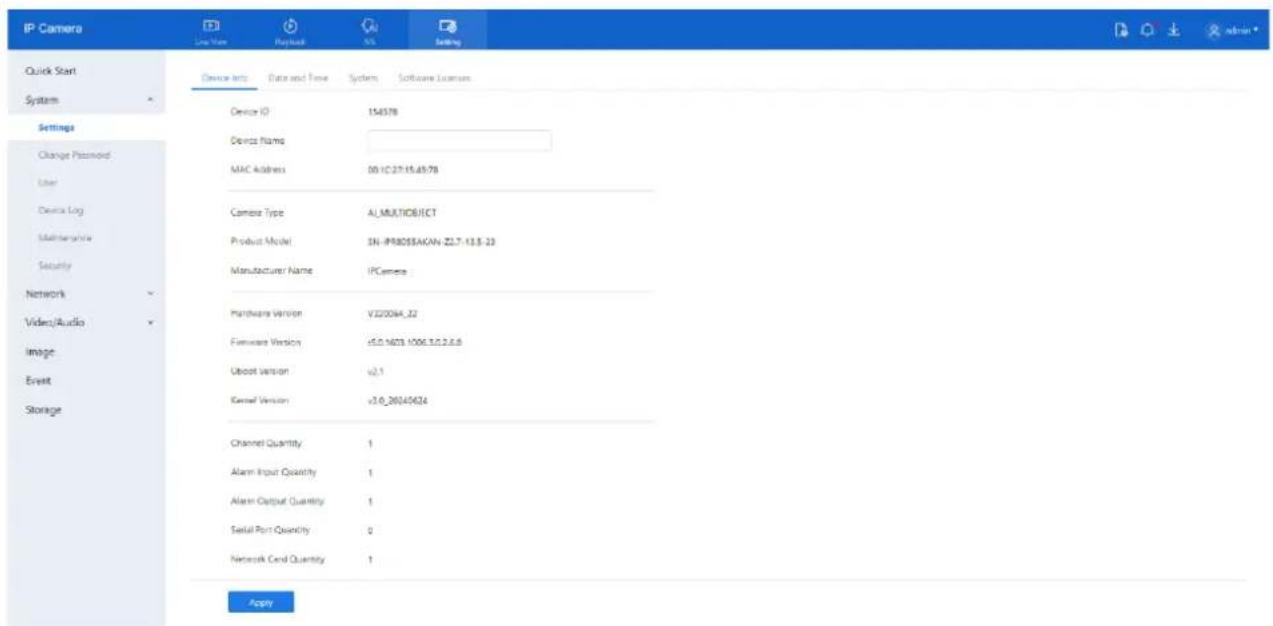Open the Playback section
Image resolution: width=1273 pixels, height=626 pixels.
pos(288,31)
